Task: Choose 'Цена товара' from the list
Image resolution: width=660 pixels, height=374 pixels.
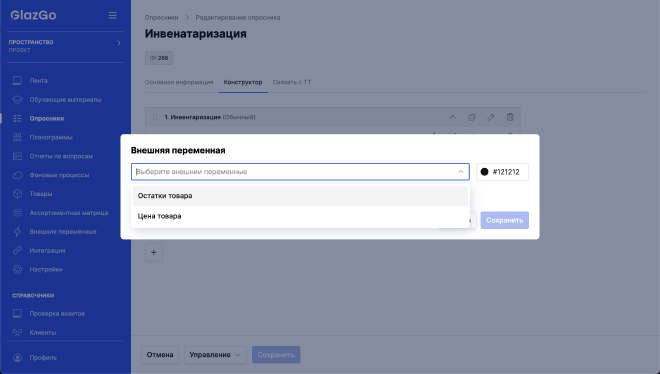Action: pyautogui.click(x=300, y=216)
